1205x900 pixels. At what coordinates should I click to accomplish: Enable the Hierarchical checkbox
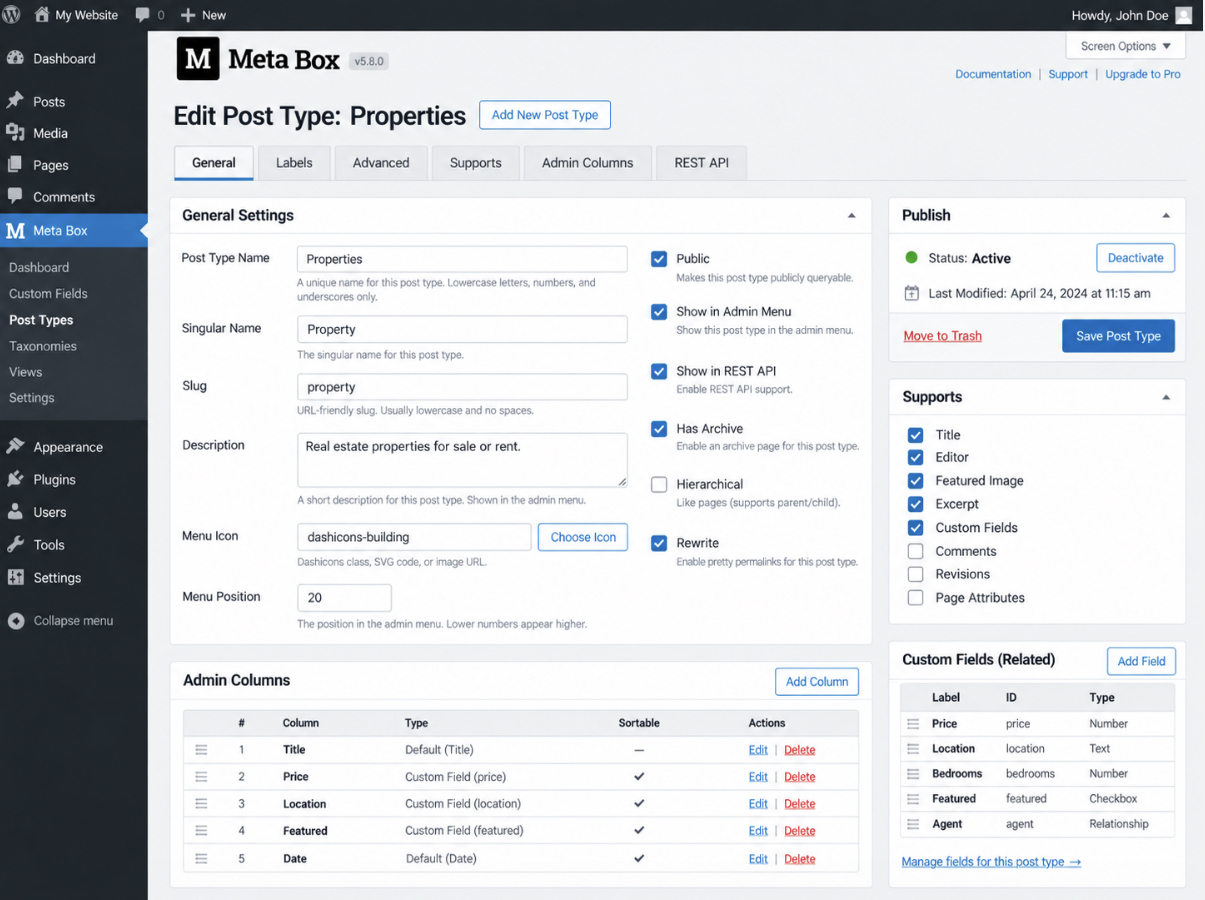[659, 485]
